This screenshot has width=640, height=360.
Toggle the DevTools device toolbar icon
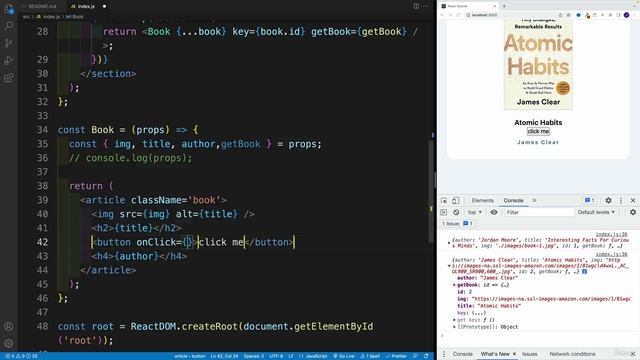click(456, 200)
